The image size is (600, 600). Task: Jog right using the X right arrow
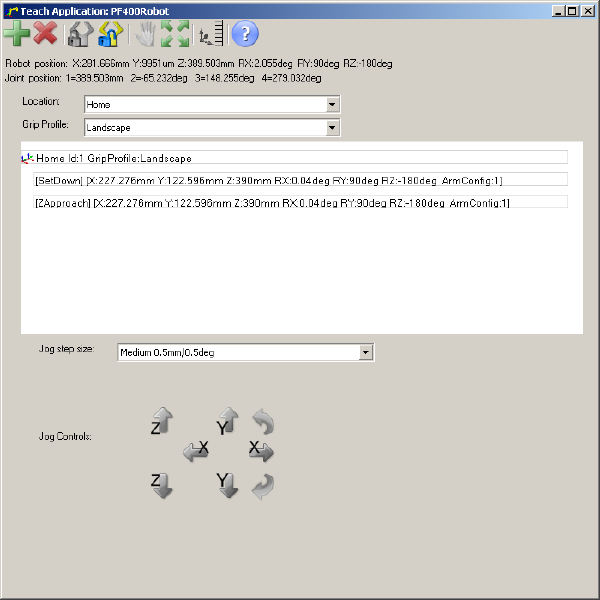[x=261, y=452]
